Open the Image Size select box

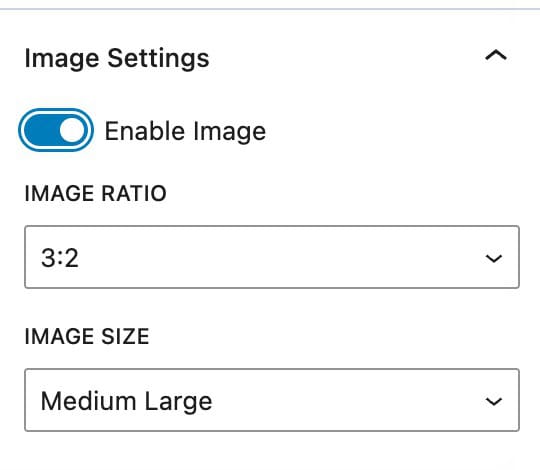(x=272, y=400)
